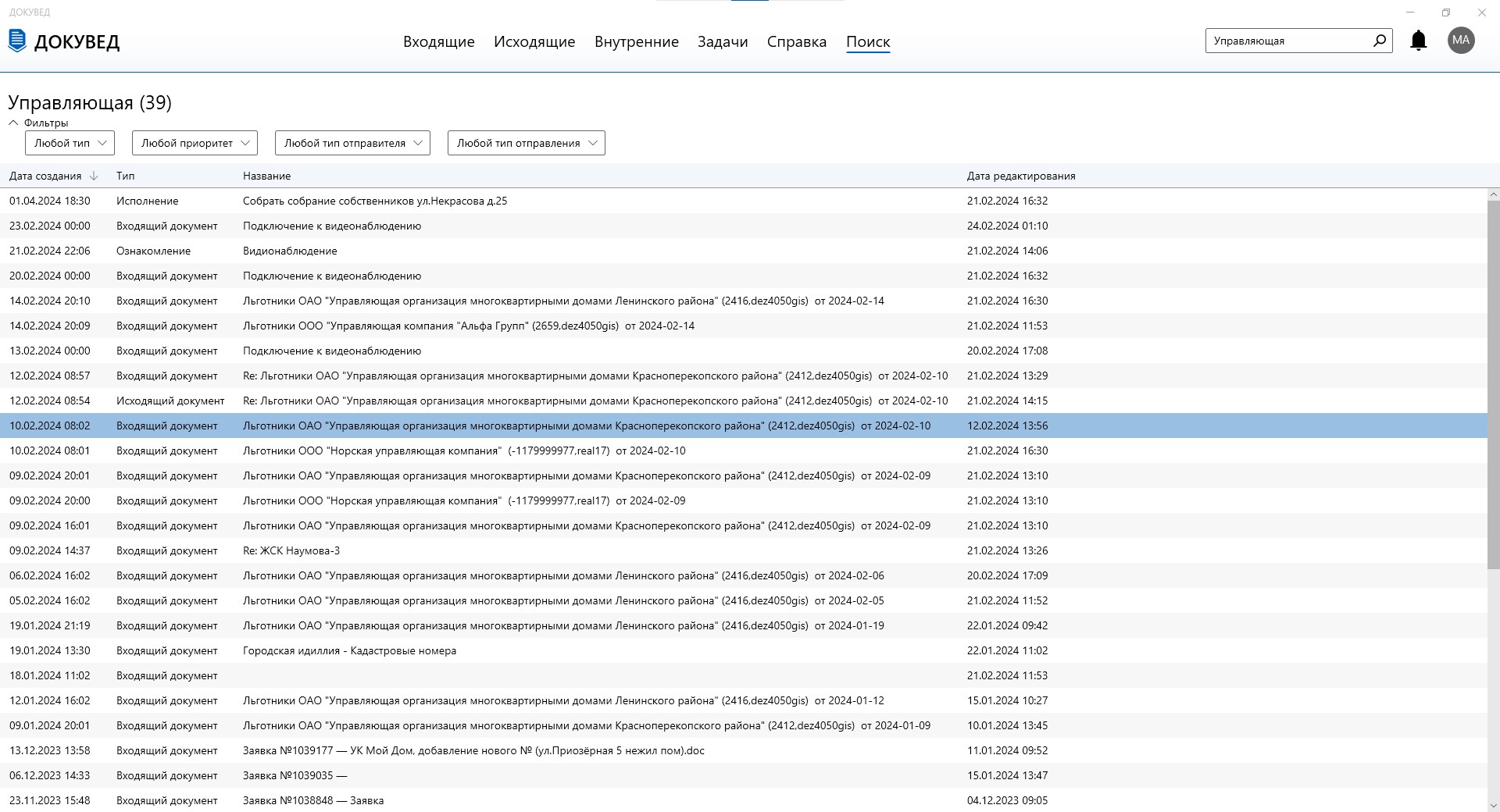Click the Исполнение type cell
The width and height of the screenshot is (1500, 812).
pyautogui.click(x=147, y=201)
